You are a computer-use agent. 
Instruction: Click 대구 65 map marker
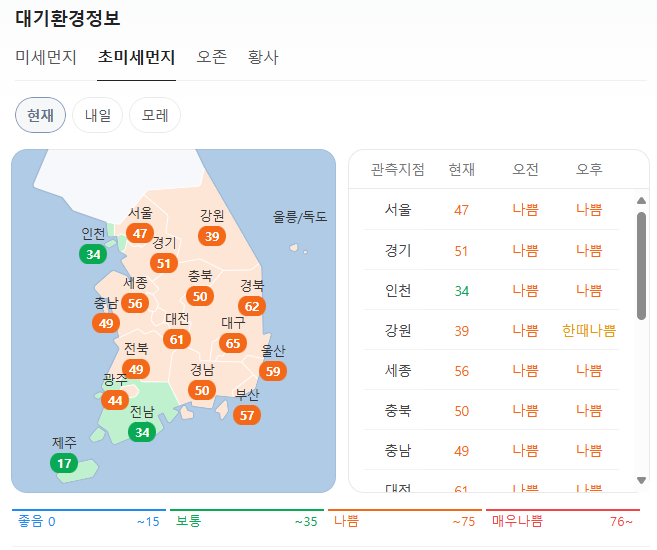[233, 343]
